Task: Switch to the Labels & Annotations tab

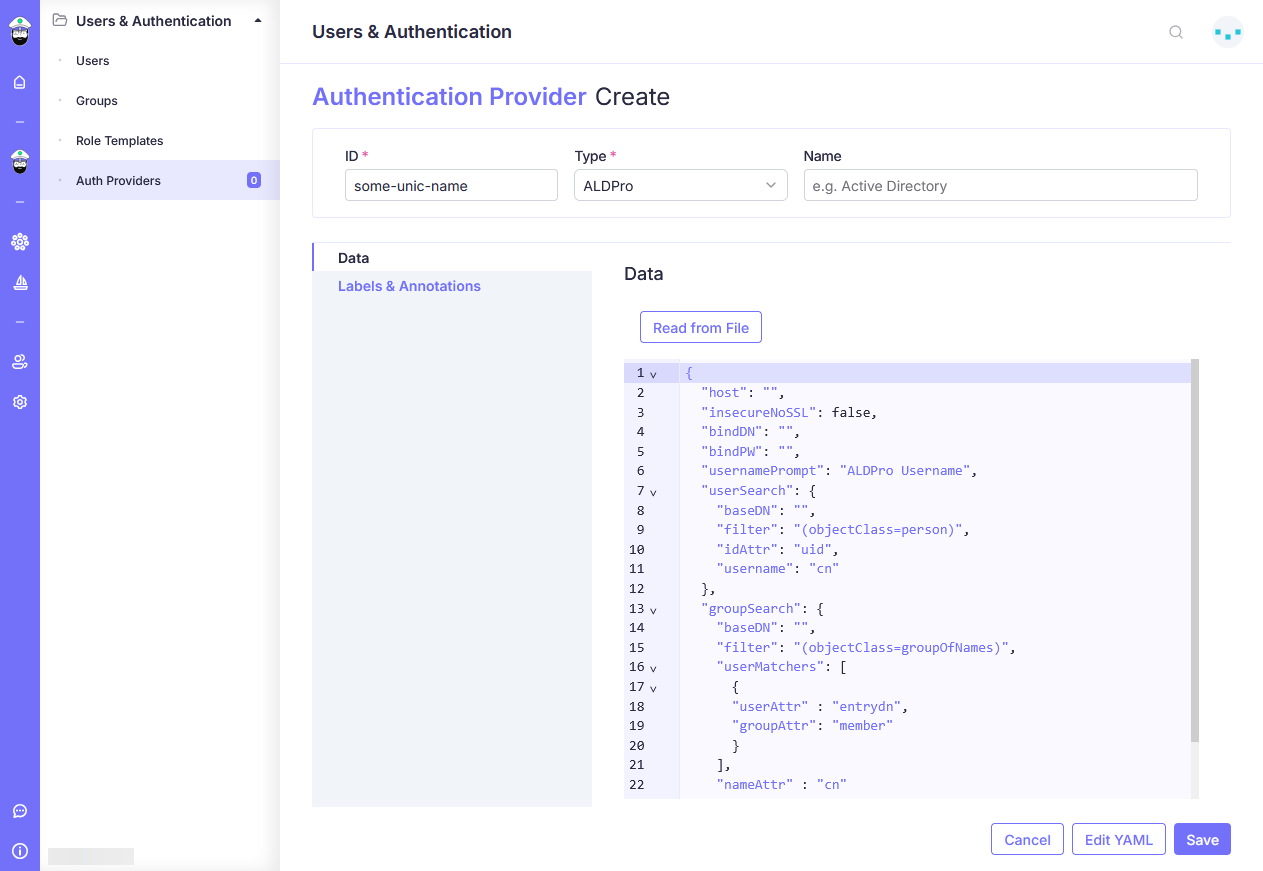Action: coord(409,286)
